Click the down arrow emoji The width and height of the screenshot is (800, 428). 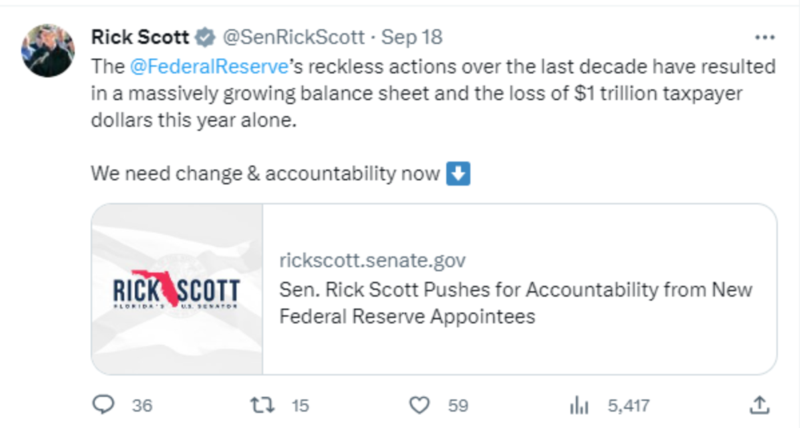(458, 173)
